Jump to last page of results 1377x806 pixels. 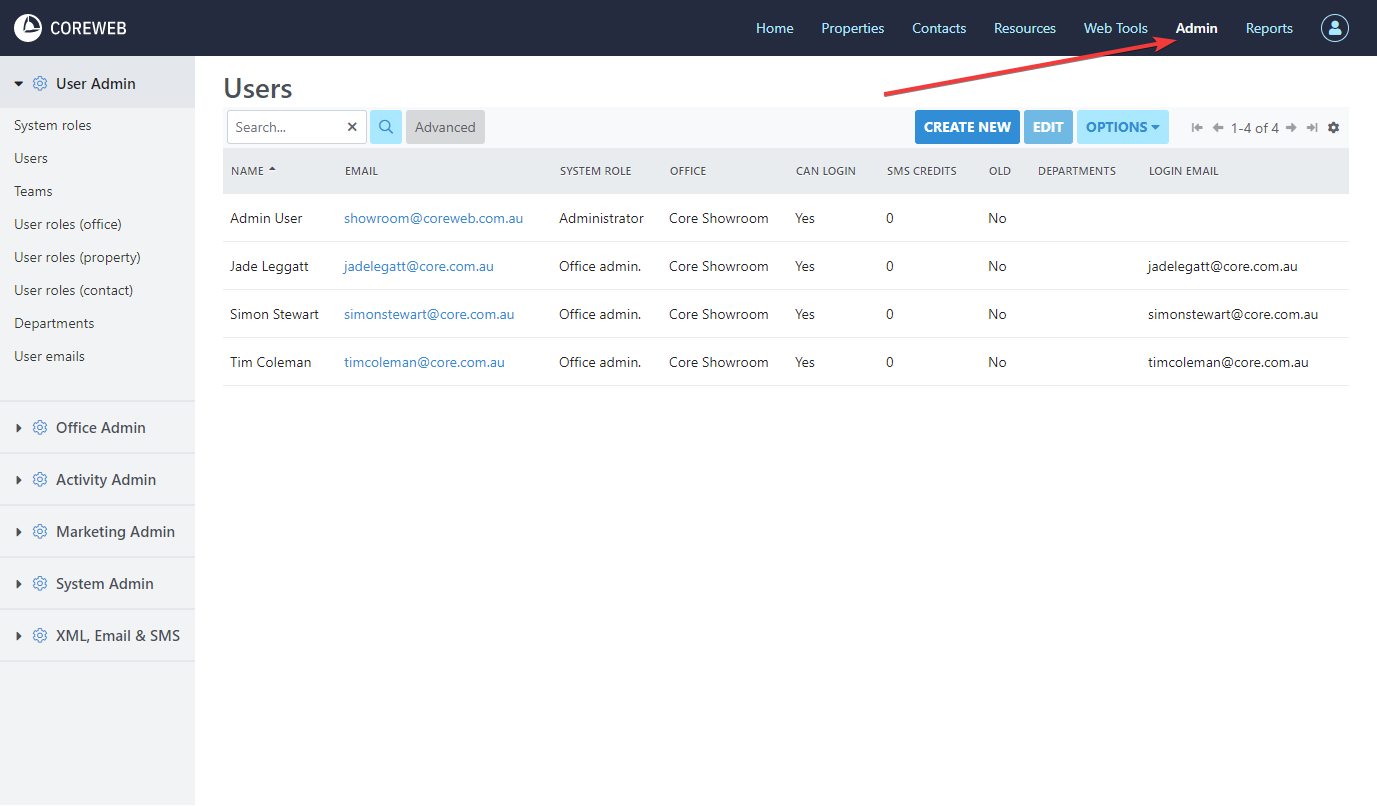pos(1312,128)
